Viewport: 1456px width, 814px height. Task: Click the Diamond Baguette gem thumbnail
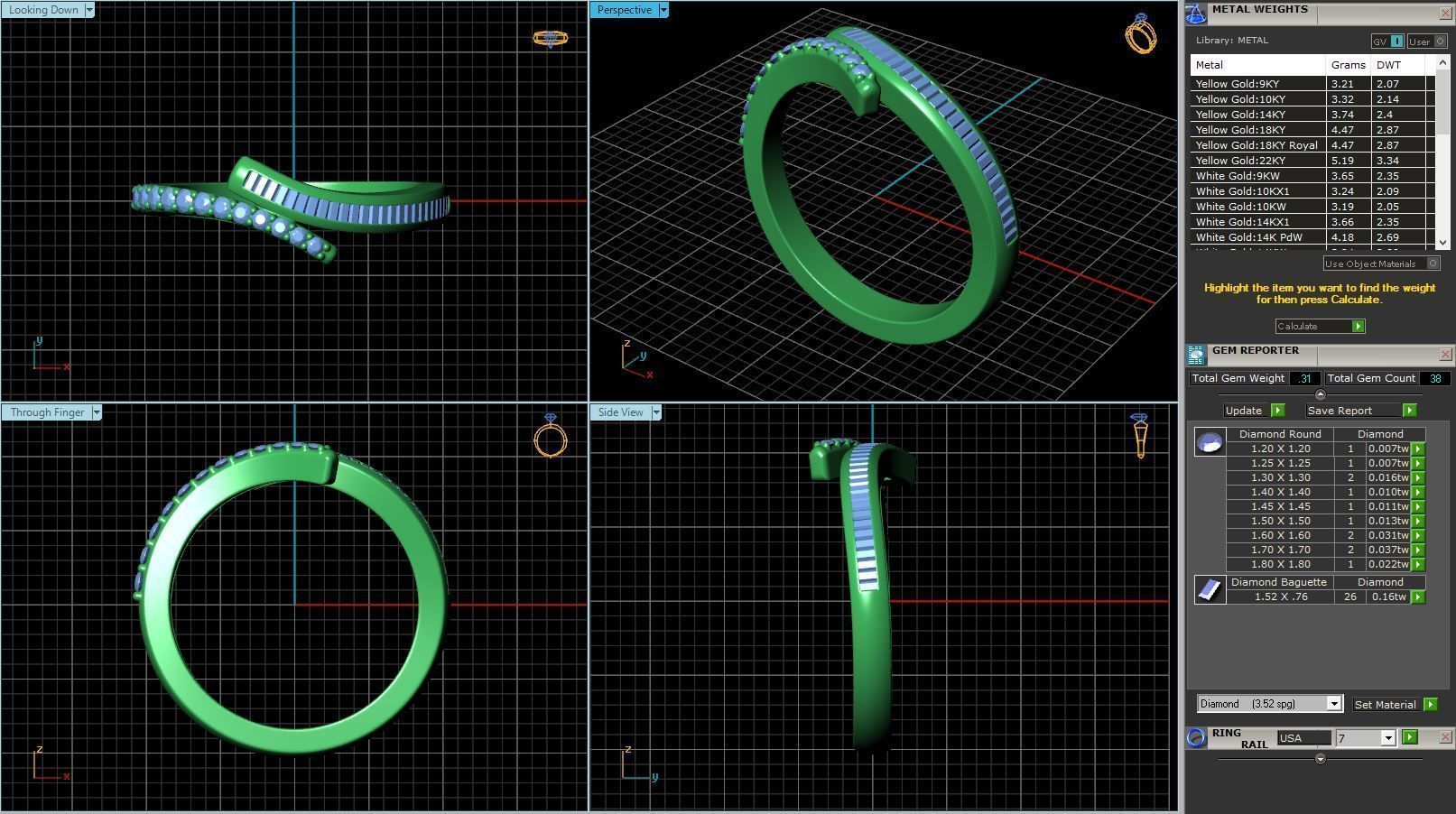tap(1210, 589)
